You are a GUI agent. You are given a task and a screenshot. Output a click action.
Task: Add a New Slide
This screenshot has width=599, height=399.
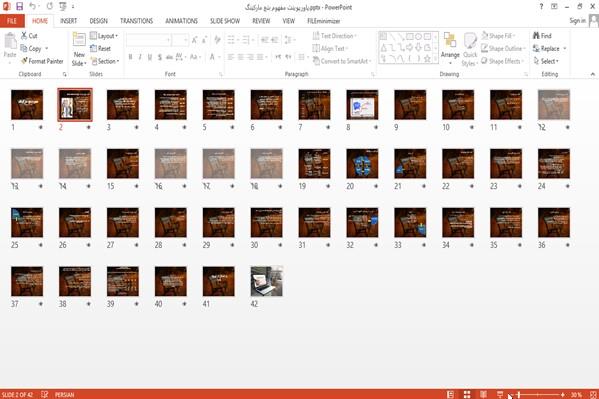(x=79, y=49)
